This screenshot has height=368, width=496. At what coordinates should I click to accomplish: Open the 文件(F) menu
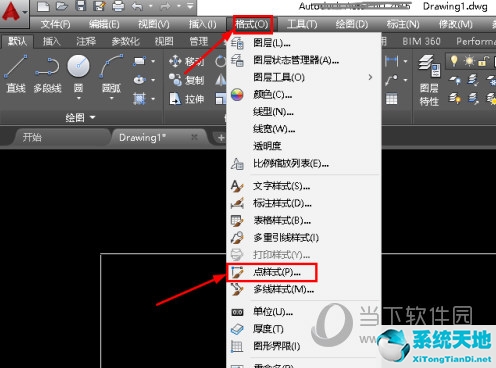56,24
